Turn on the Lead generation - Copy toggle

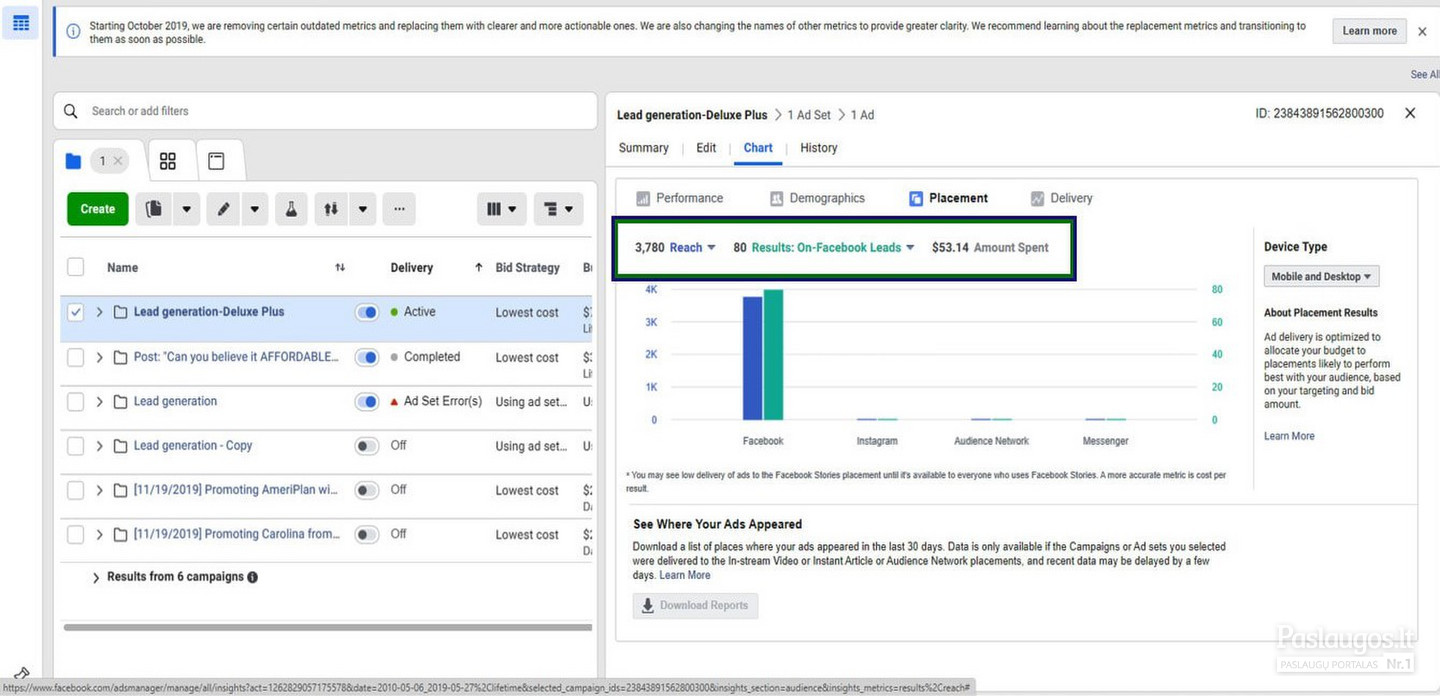[367, 446]
